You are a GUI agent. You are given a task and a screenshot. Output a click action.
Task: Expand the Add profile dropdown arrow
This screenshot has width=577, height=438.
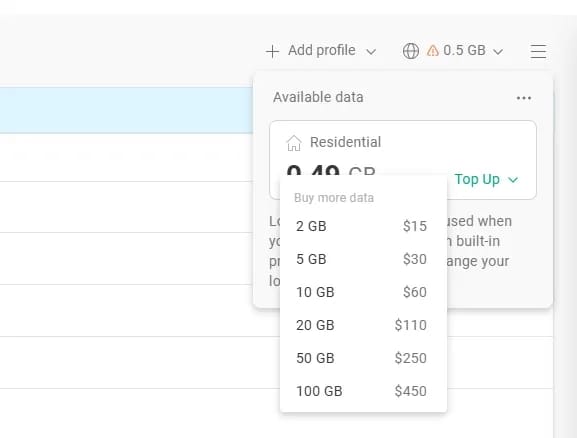tap(371, 52)
